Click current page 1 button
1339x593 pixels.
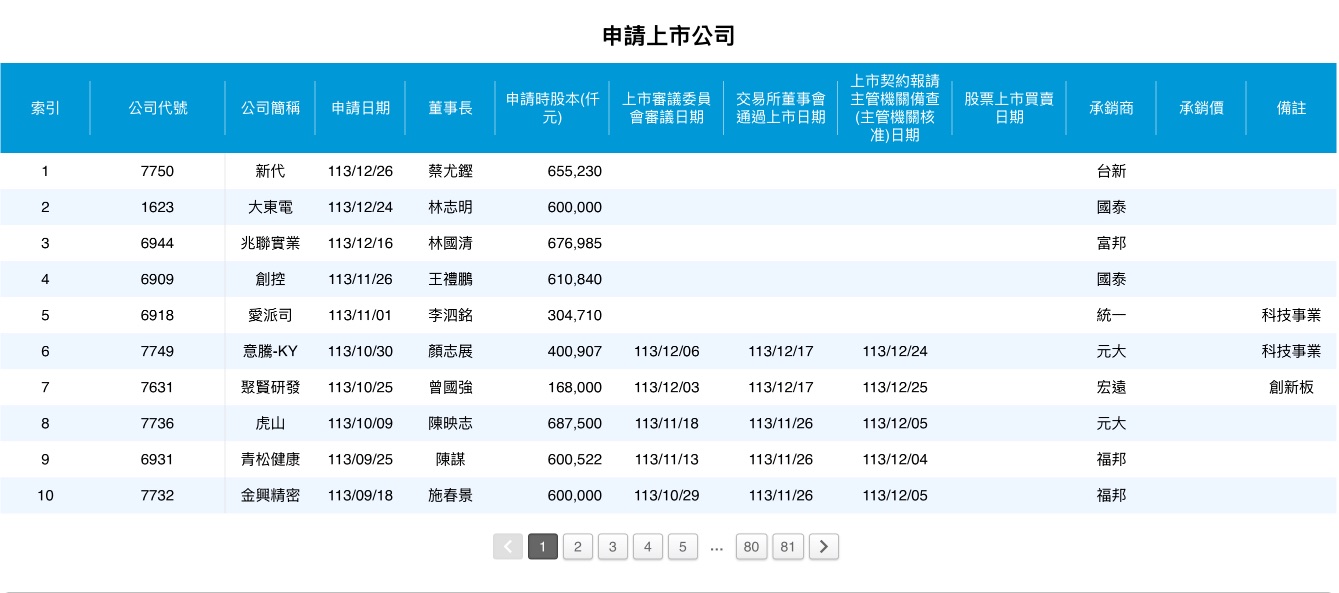[543, 546]
